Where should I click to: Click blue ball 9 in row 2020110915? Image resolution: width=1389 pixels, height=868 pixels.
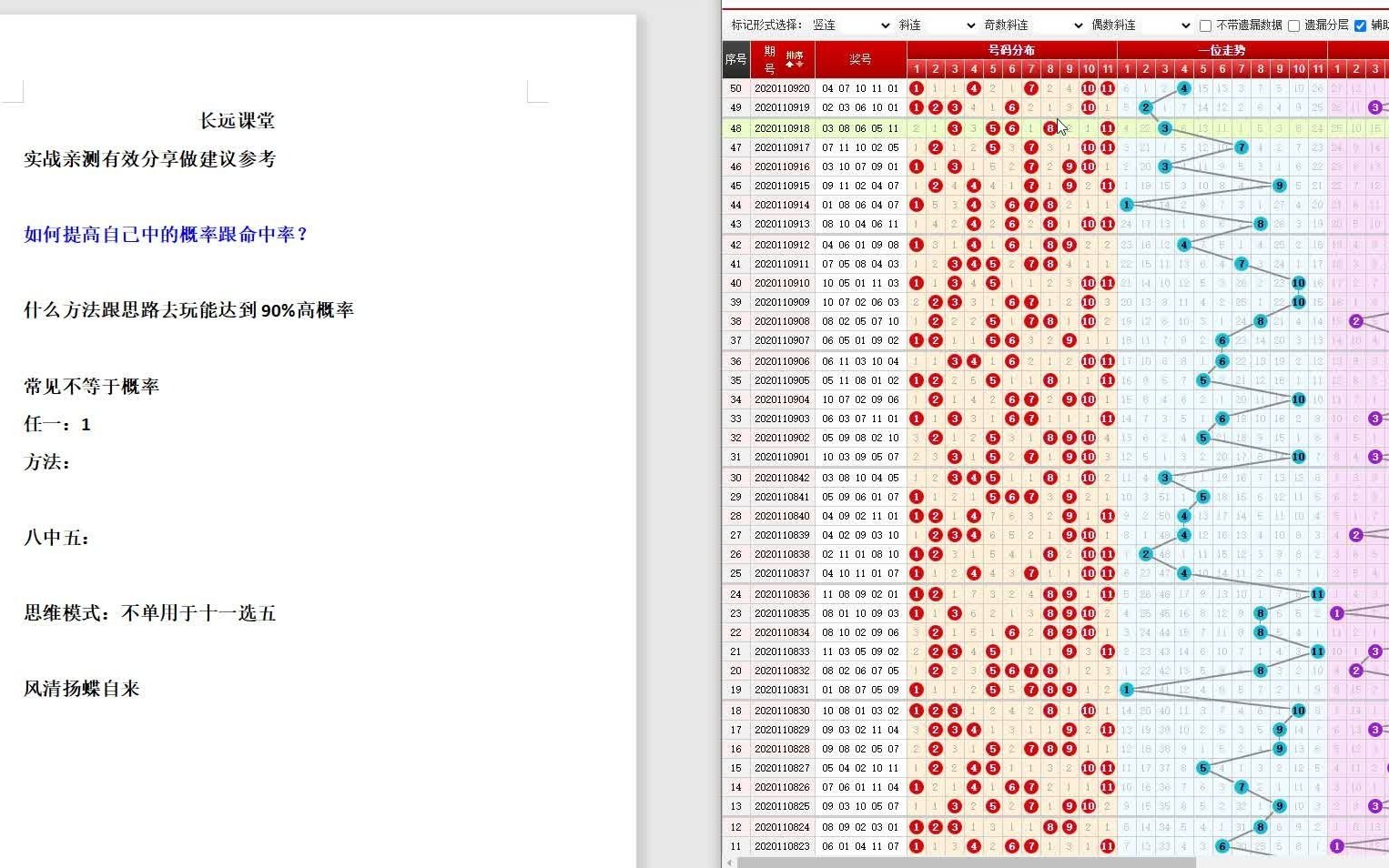[1279, 186]
